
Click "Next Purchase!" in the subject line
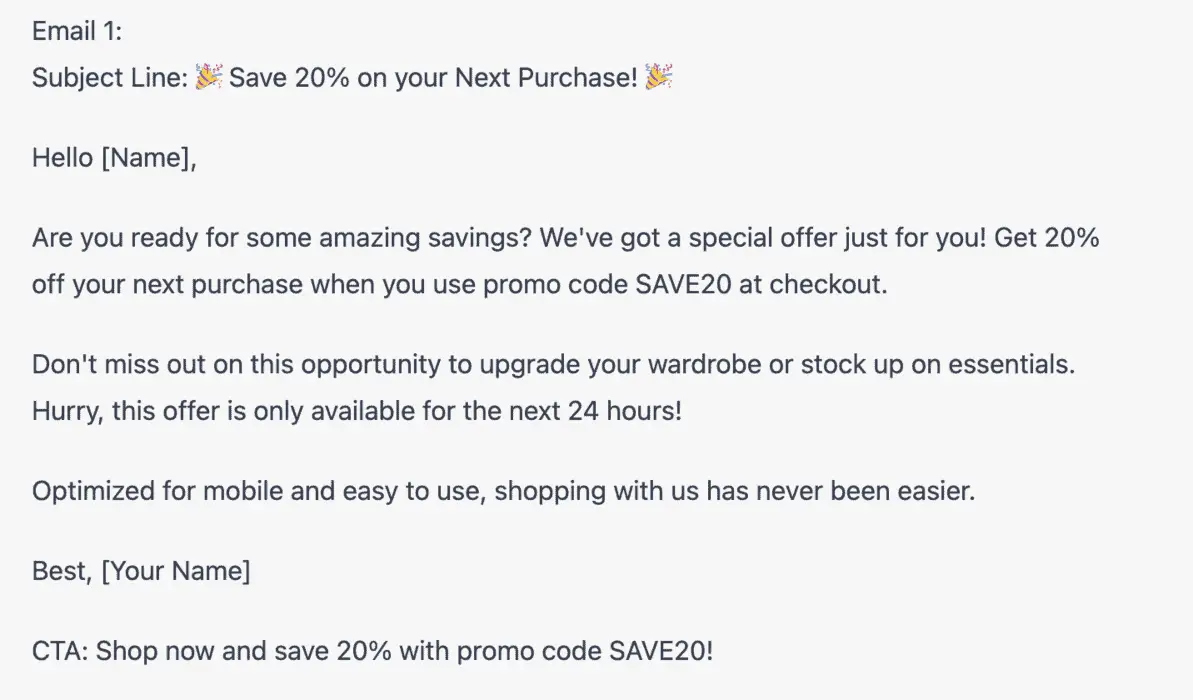click(x=546, y=78)
